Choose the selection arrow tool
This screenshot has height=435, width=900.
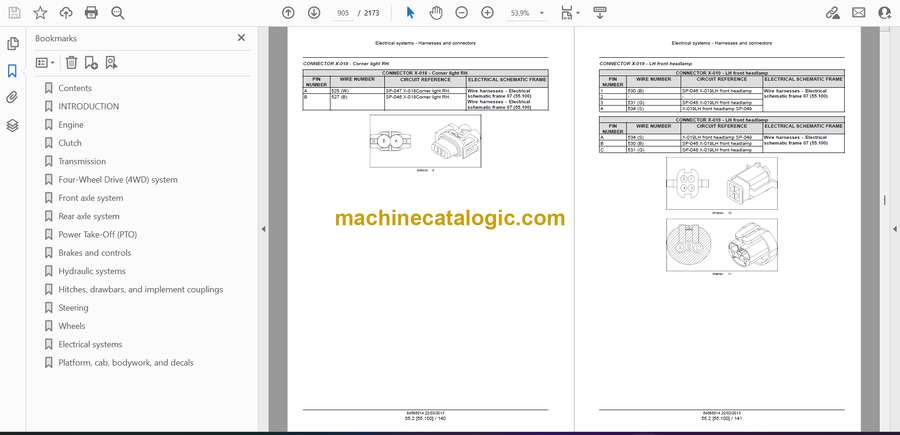(x=410, y=13)
